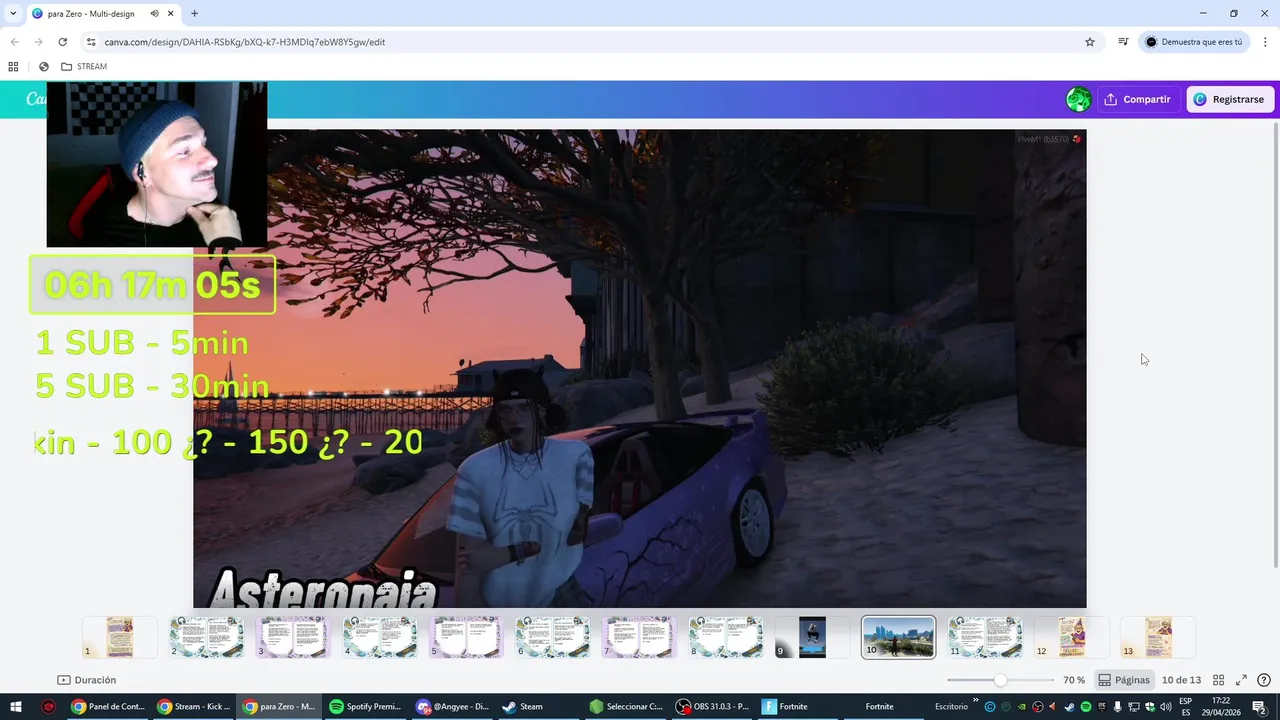
Task: Click the globe bookmark icon
Action: coord(44,67)
